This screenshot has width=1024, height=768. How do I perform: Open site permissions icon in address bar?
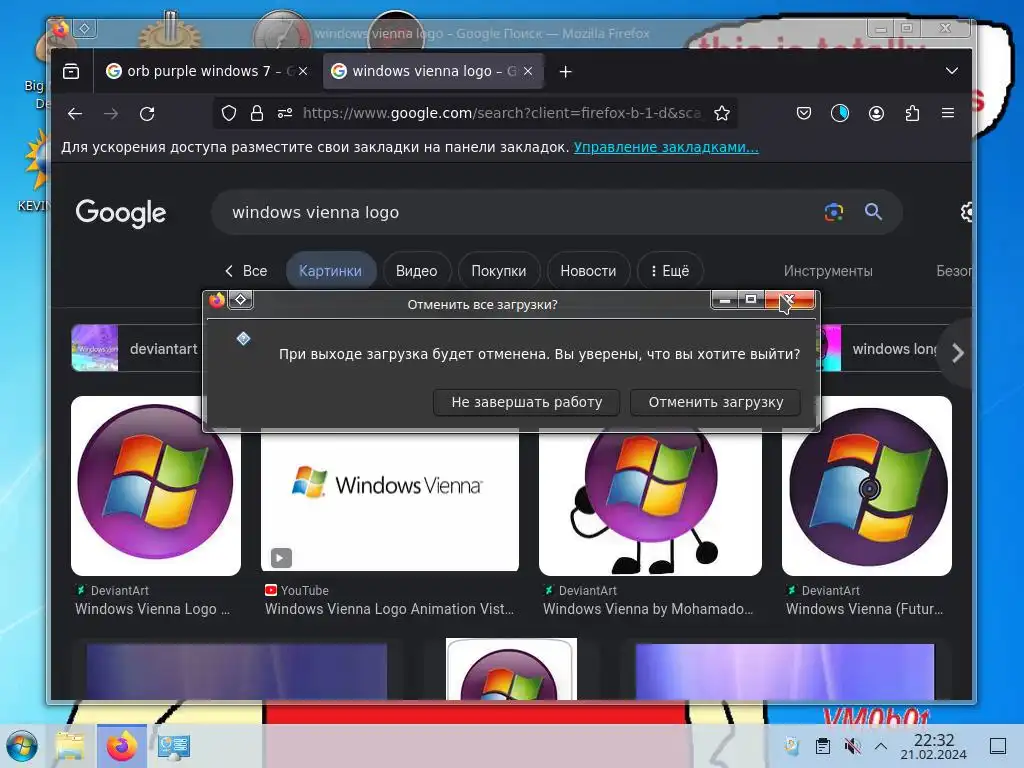tap(285, 114)
